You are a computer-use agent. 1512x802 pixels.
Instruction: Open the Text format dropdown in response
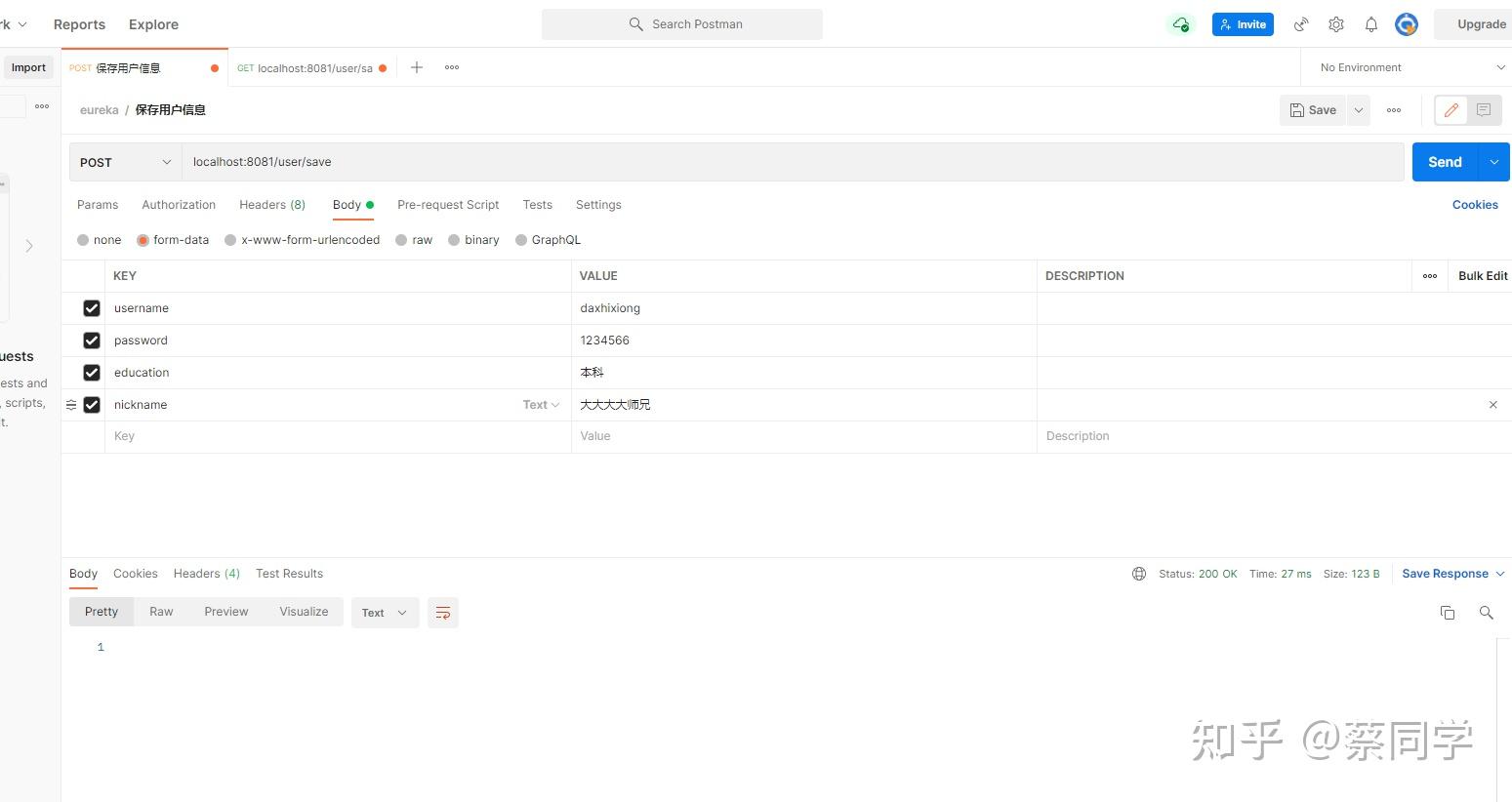point(385,613)
